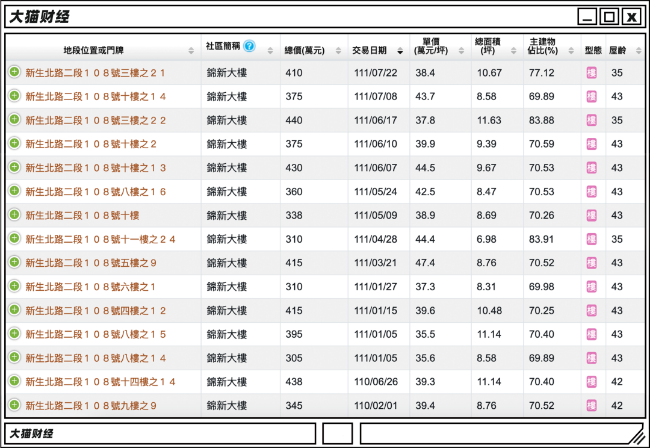Open address link 新生北路二段108號三樓之21
This screenshot has width=650, height=448.
point(95,73)
